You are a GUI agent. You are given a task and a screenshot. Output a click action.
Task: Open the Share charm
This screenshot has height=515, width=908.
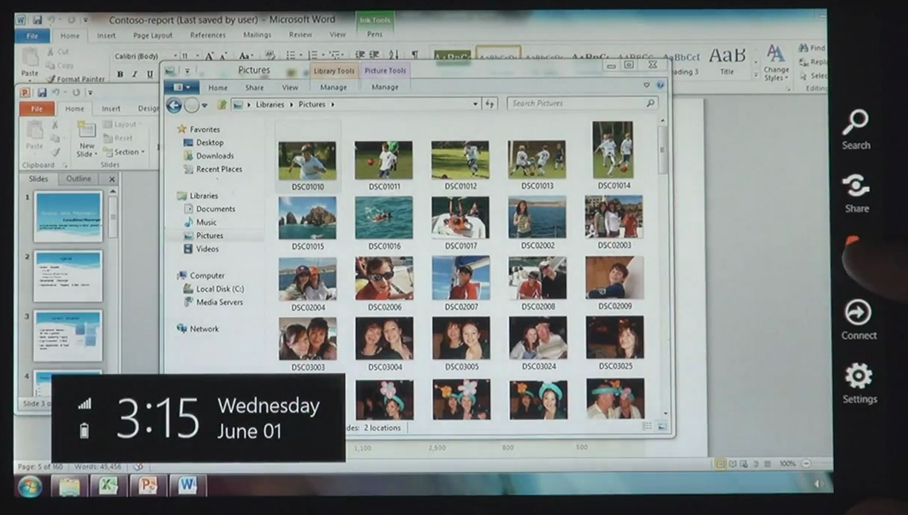point(856,191)
